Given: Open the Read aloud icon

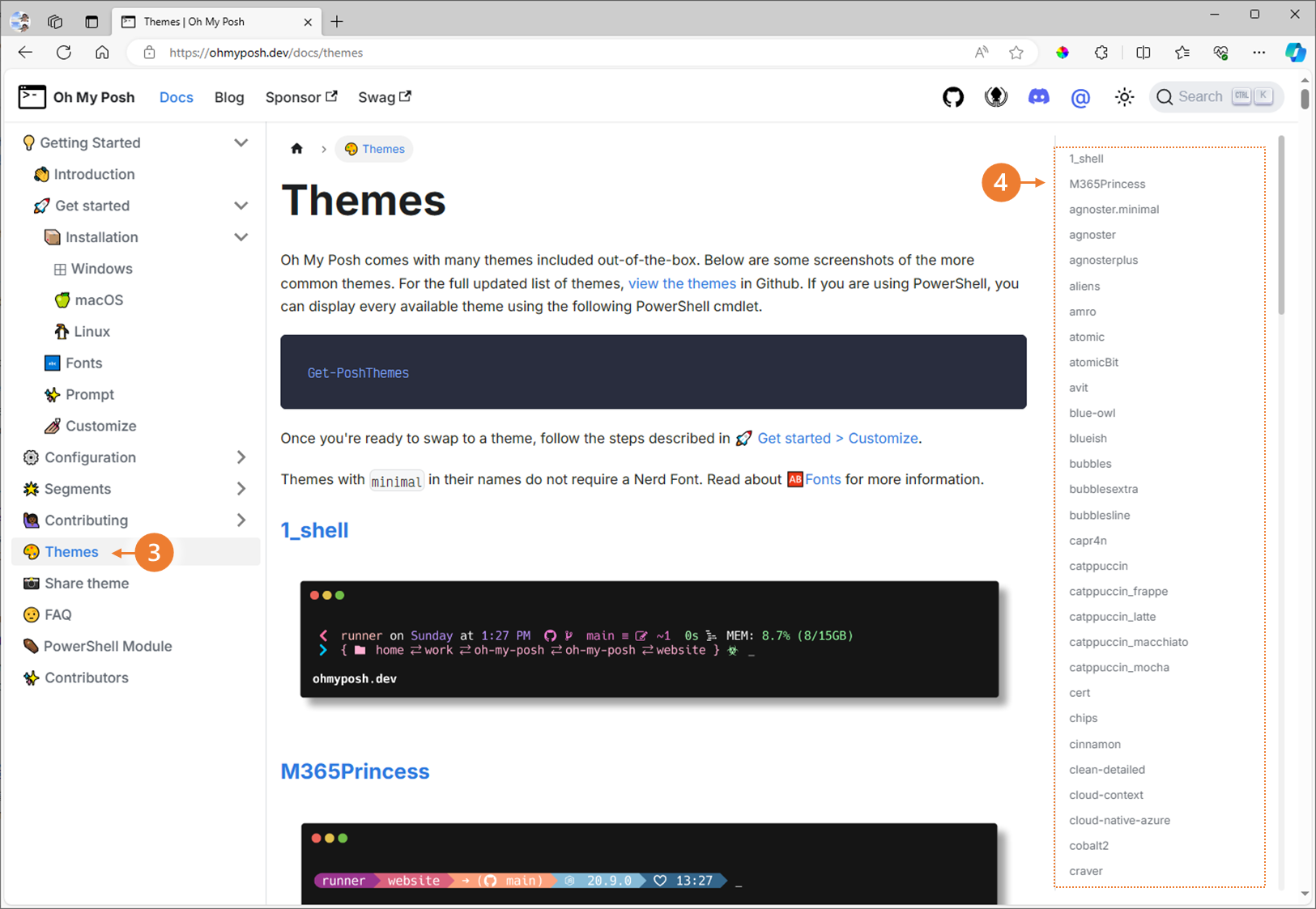Looking at the screenshot, I should tap(981, 53).
